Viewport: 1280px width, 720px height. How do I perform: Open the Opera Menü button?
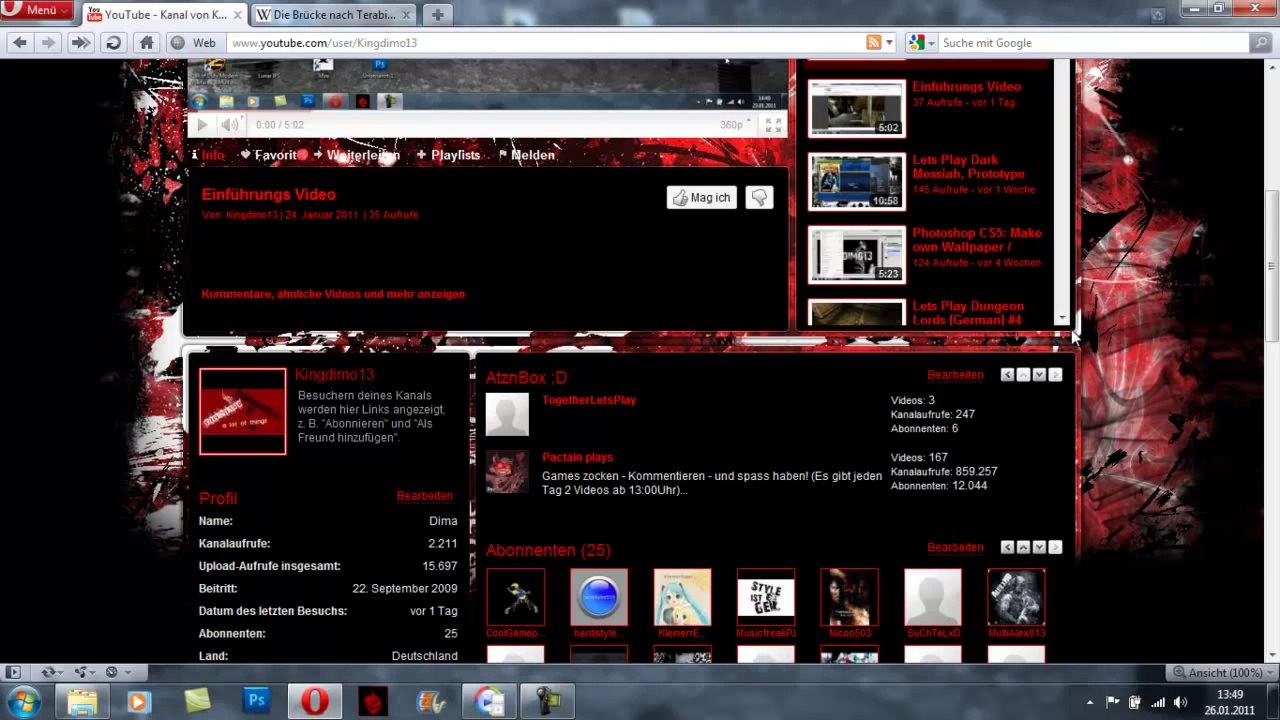pos(36,10)
